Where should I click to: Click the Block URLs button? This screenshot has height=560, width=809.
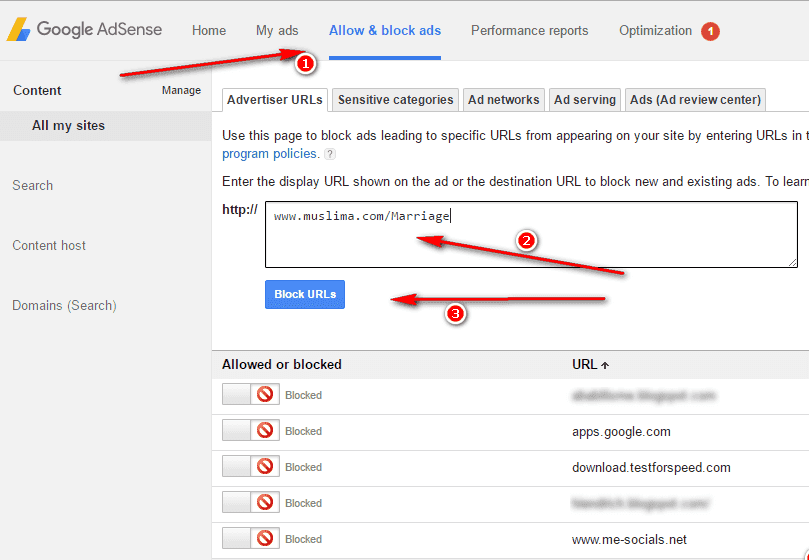point(305,294)
